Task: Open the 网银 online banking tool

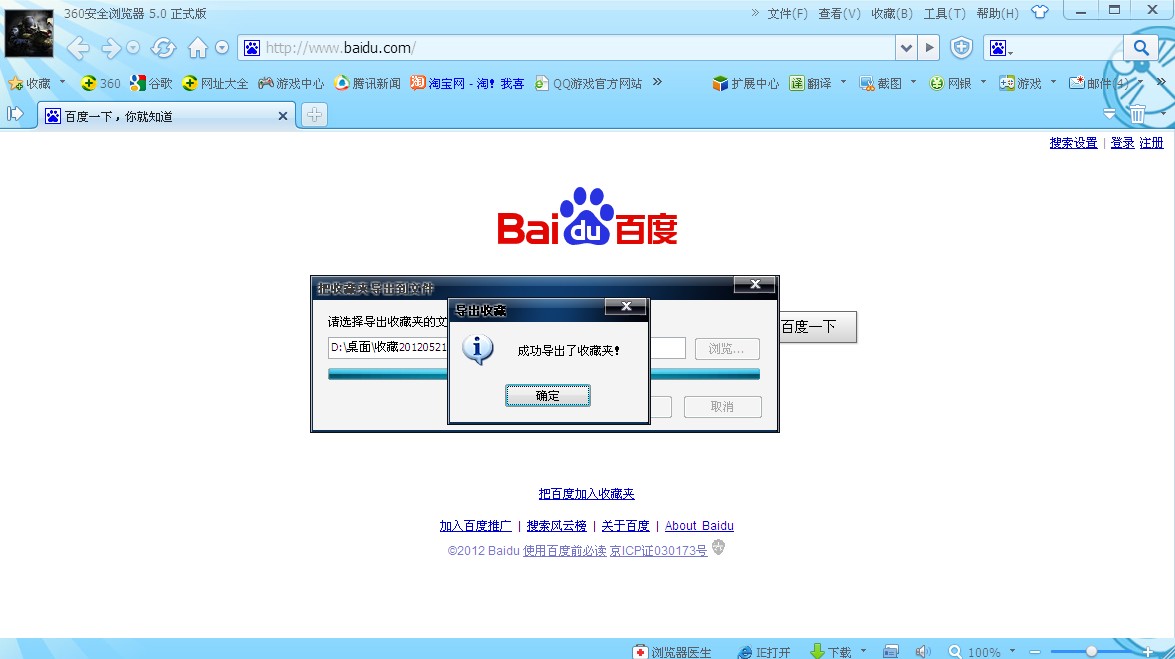Action: (950, 83)
